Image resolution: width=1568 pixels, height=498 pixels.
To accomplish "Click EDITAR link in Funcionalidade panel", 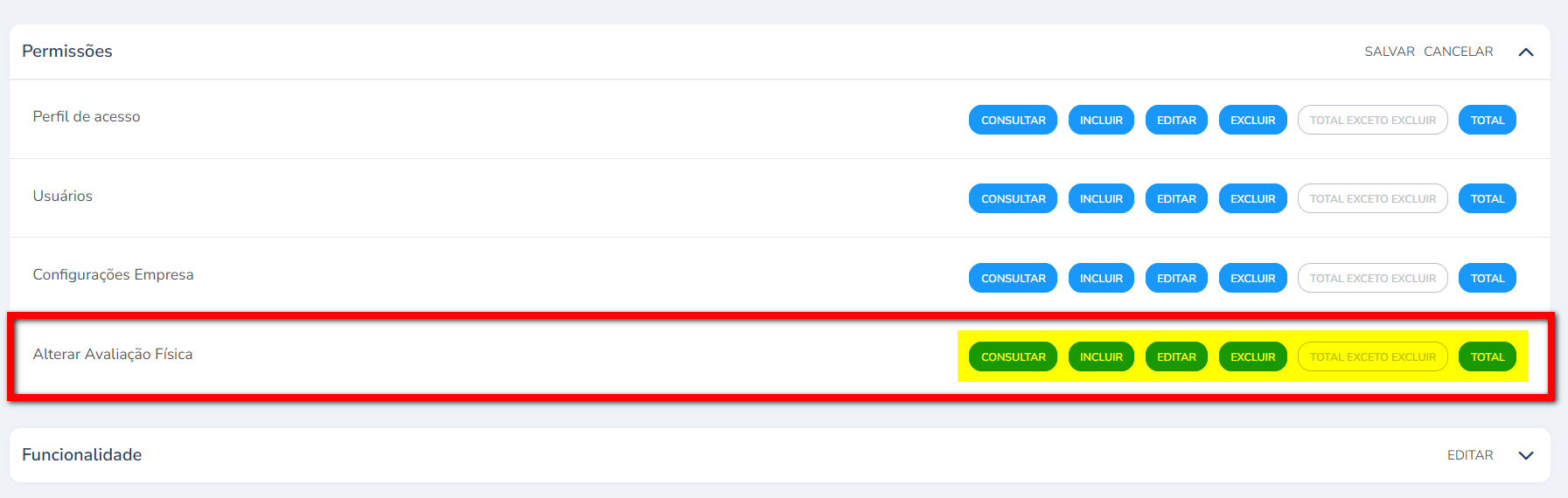I will point(1469,455).
